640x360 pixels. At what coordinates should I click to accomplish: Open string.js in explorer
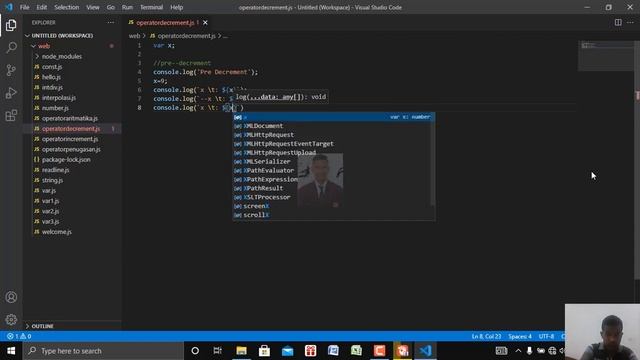[52, 180]
